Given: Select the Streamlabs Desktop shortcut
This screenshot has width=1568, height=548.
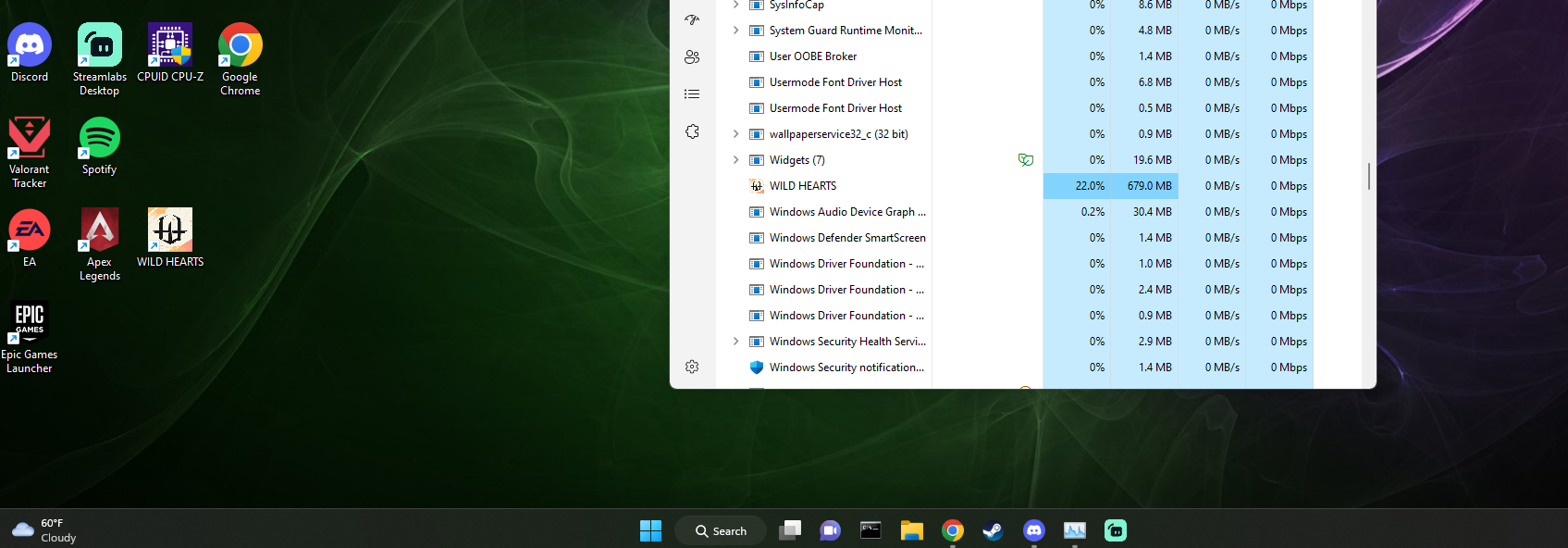Looking at the screenshot, I should [100, 59].
